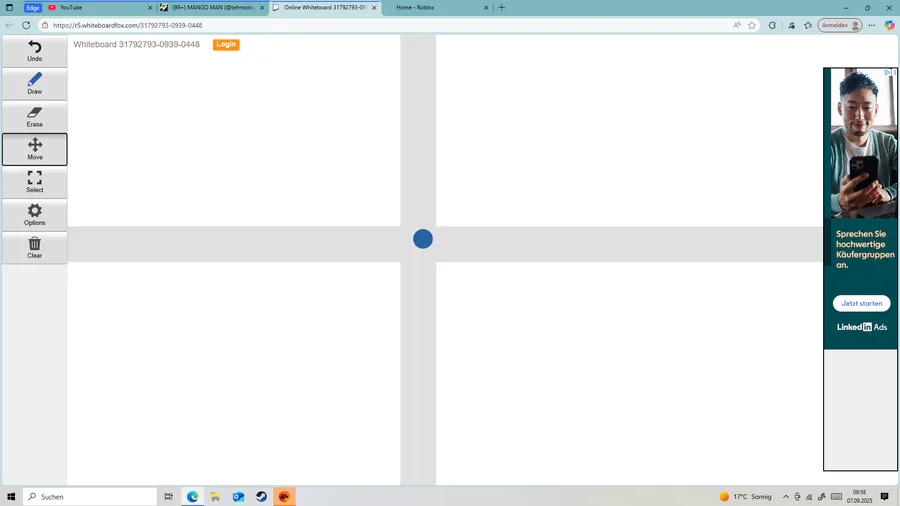Open the ad choices icon
Viewport: 900px width, 506px height.
click(887, 72)
